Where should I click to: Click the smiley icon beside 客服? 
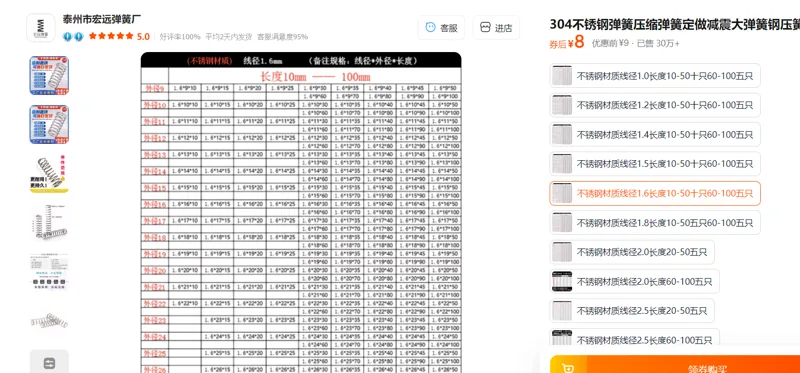pos(431,28)
